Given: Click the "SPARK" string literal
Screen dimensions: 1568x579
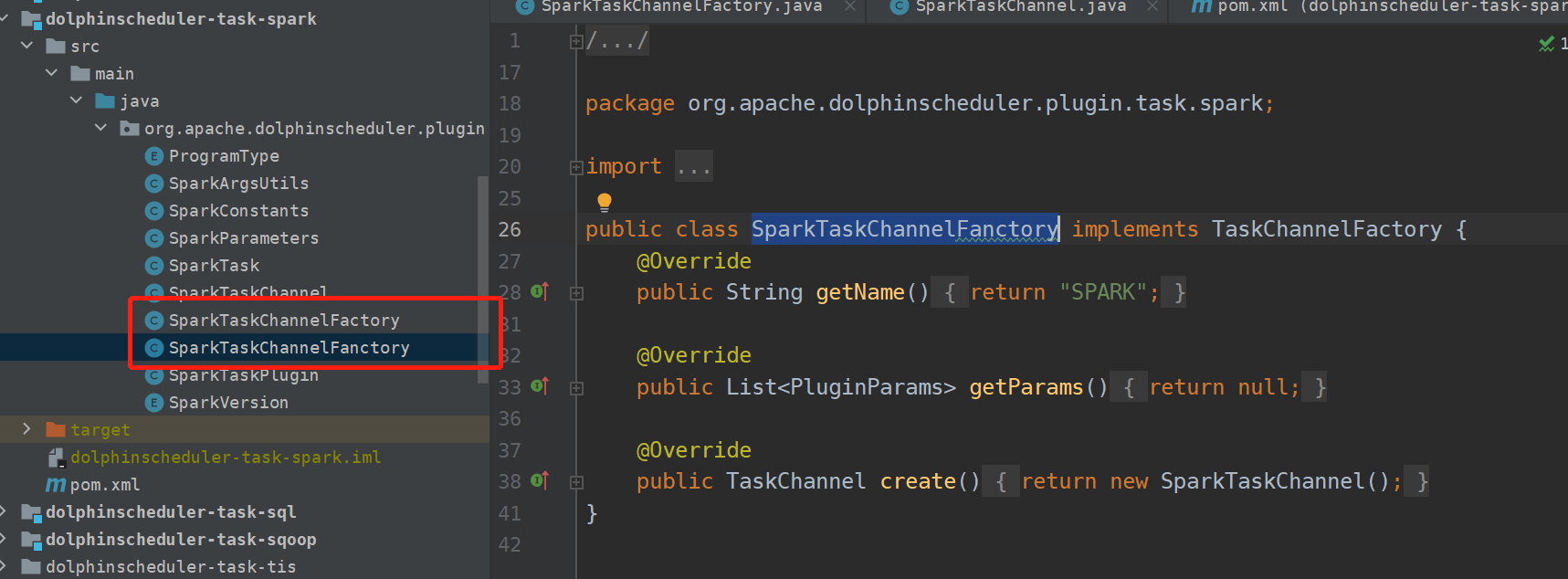Looking at the screenshot, I should click(1102, 292).
